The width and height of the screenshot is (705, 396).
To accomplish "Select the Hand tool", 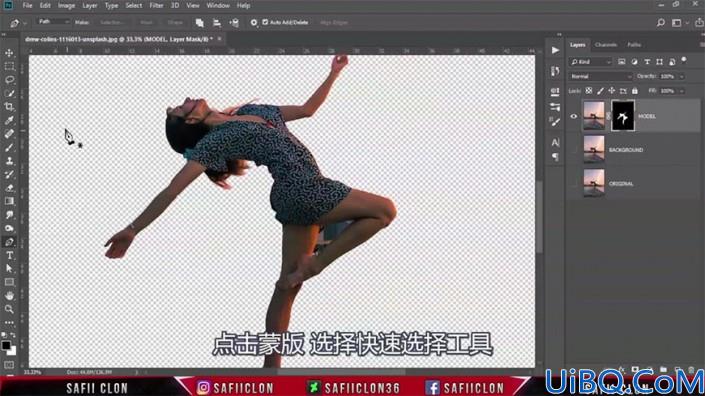I will pos(9,296).
